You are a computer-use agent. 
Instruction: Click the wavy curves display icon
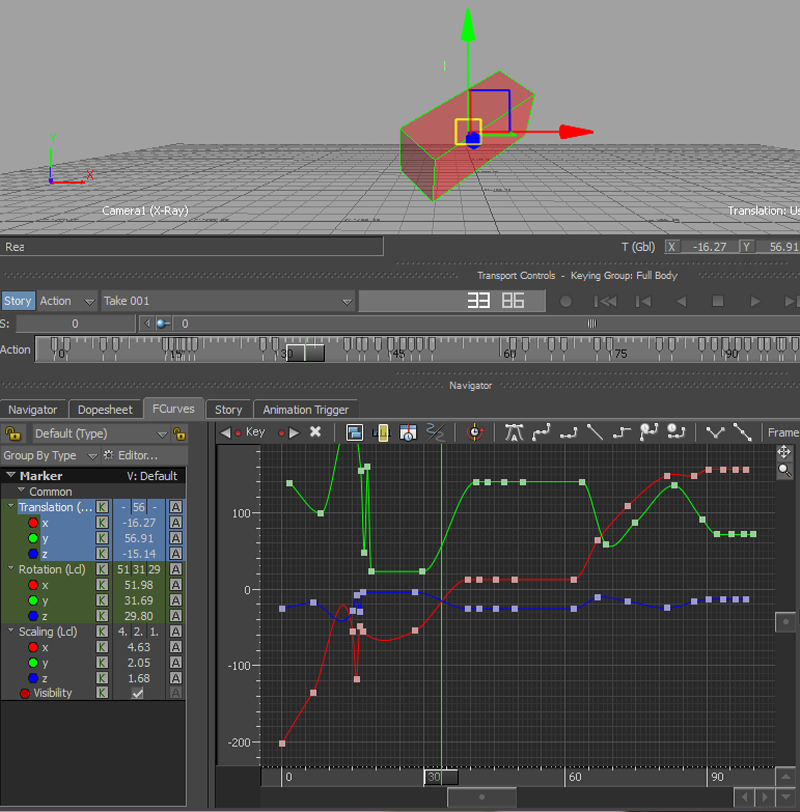pyautogui.click(x=435, y=432)
